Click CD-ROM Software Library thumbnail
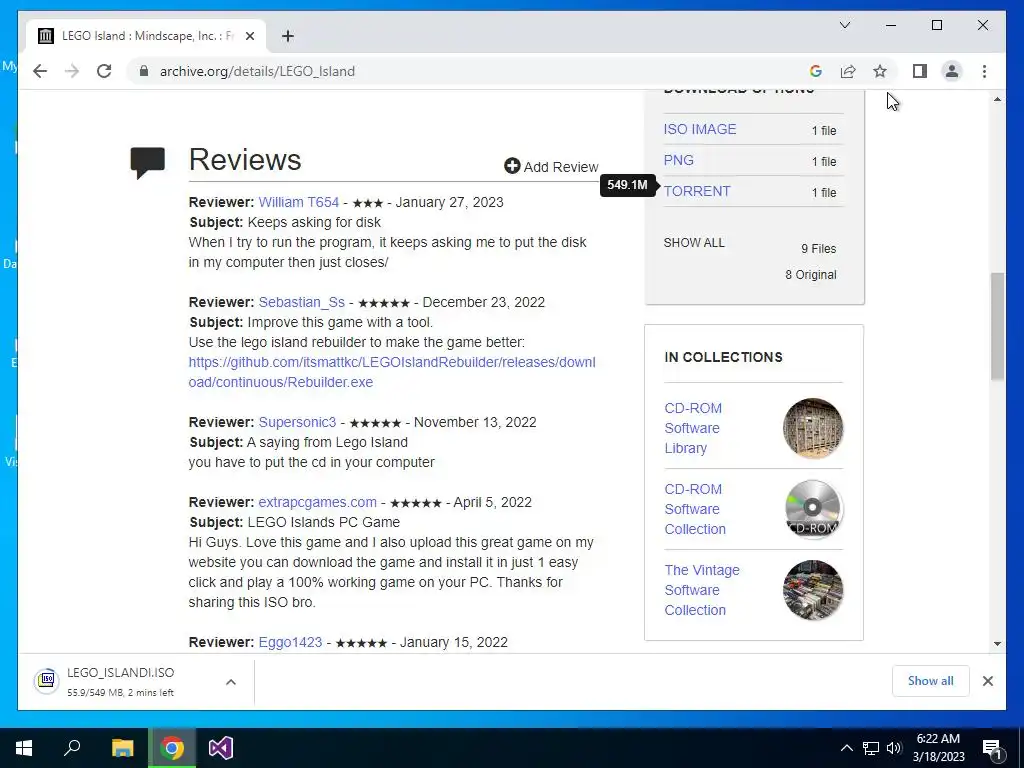 click(812, 428)
